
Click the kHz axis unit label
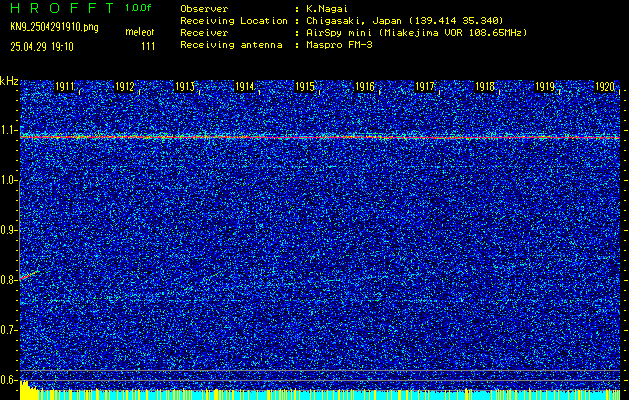click(9, 81)
